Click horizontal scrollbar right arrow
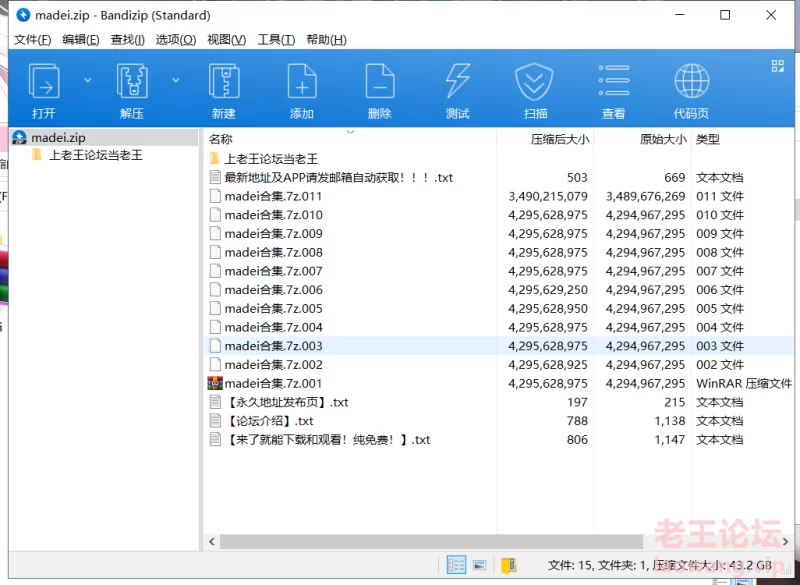The image size is (800, 585). point(785,542)
